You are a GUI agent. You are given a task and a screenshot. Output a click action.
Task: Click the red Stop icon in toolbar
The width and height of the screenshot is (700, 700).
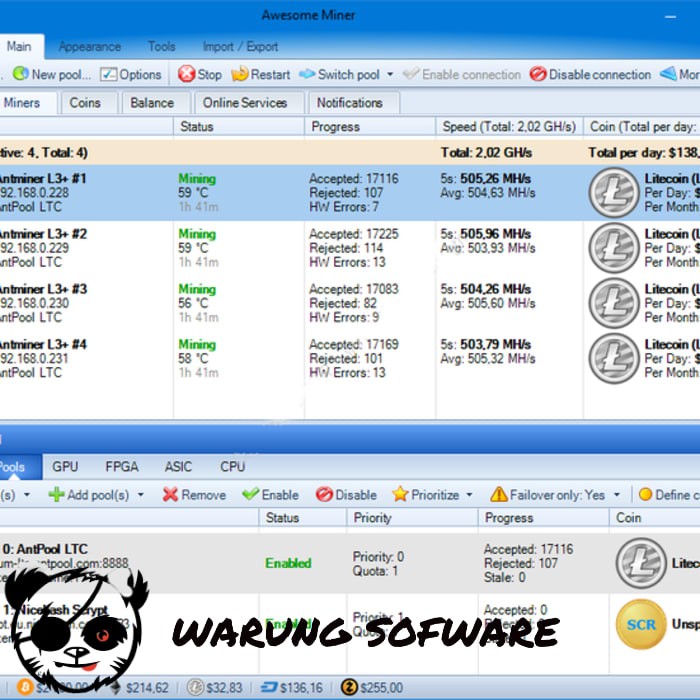pos(187,74)
